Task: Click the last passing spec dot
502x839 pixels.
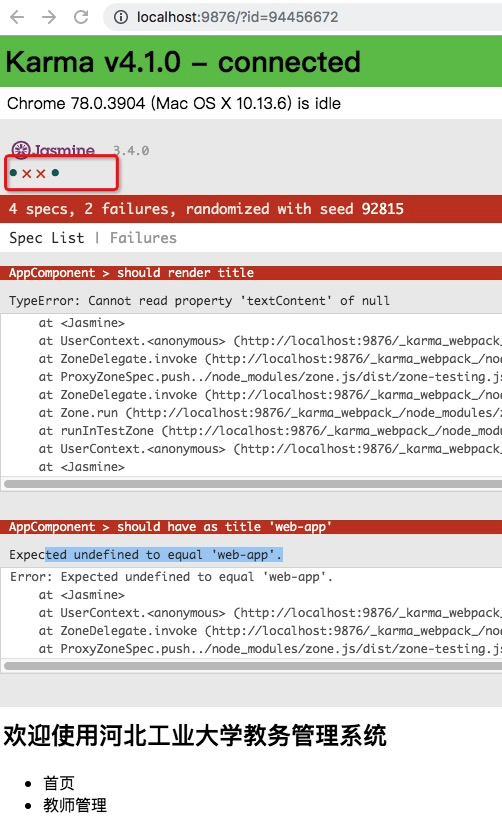Action: pos(55,173)
